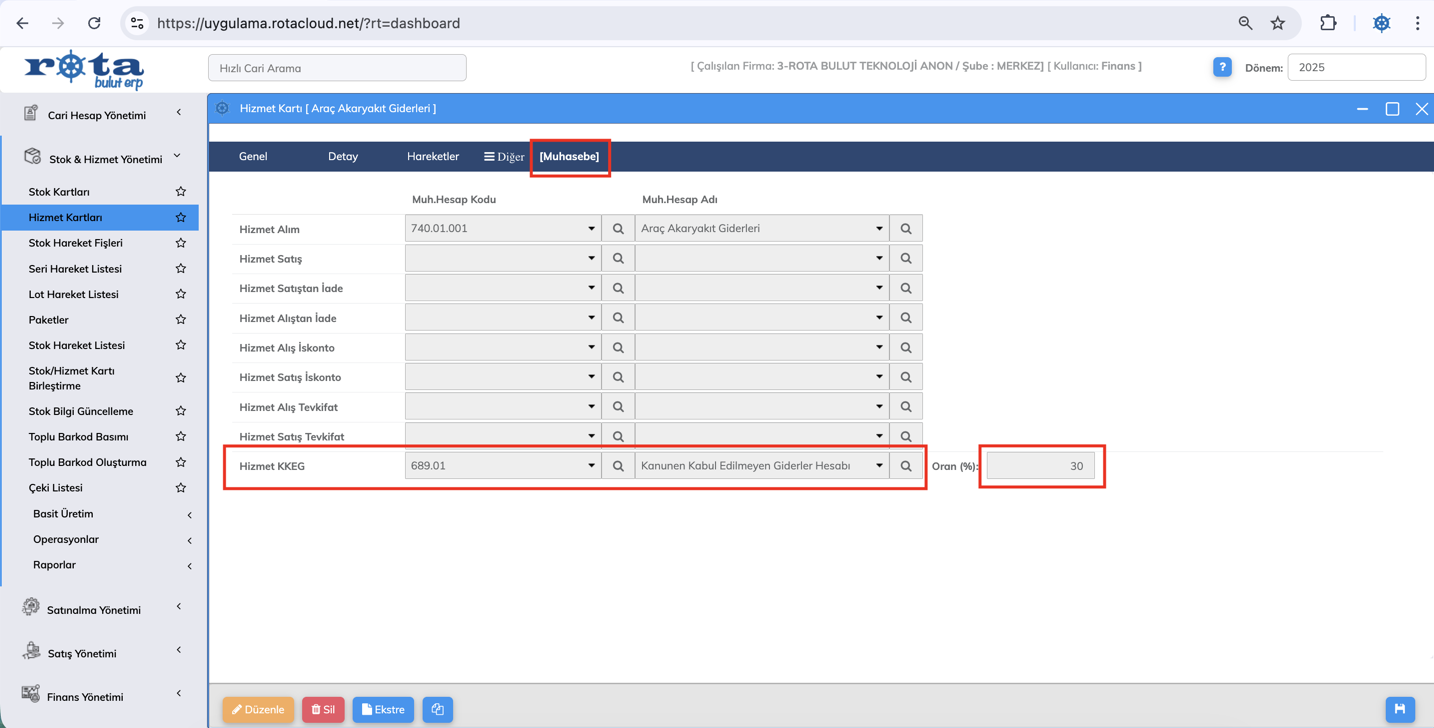The image size is (1434, 728).
Task: Open Hizmet KKEG account name dropdown
Action: point(879,466)
